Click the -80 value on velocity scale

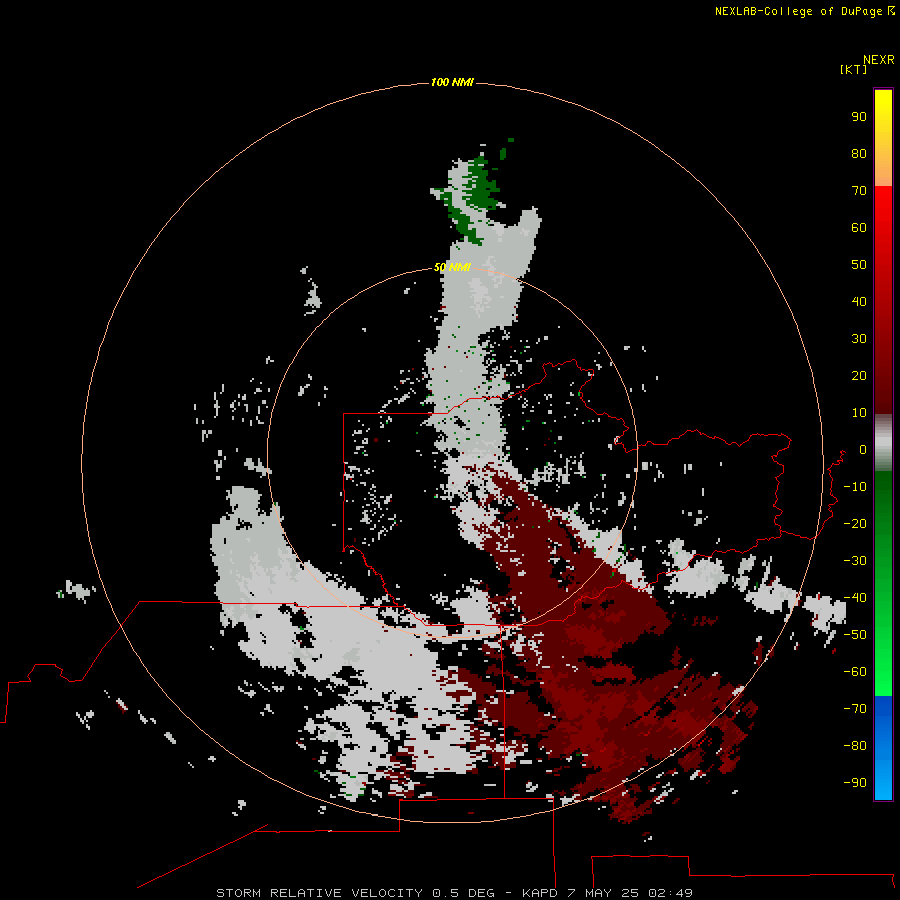point(855,746)
